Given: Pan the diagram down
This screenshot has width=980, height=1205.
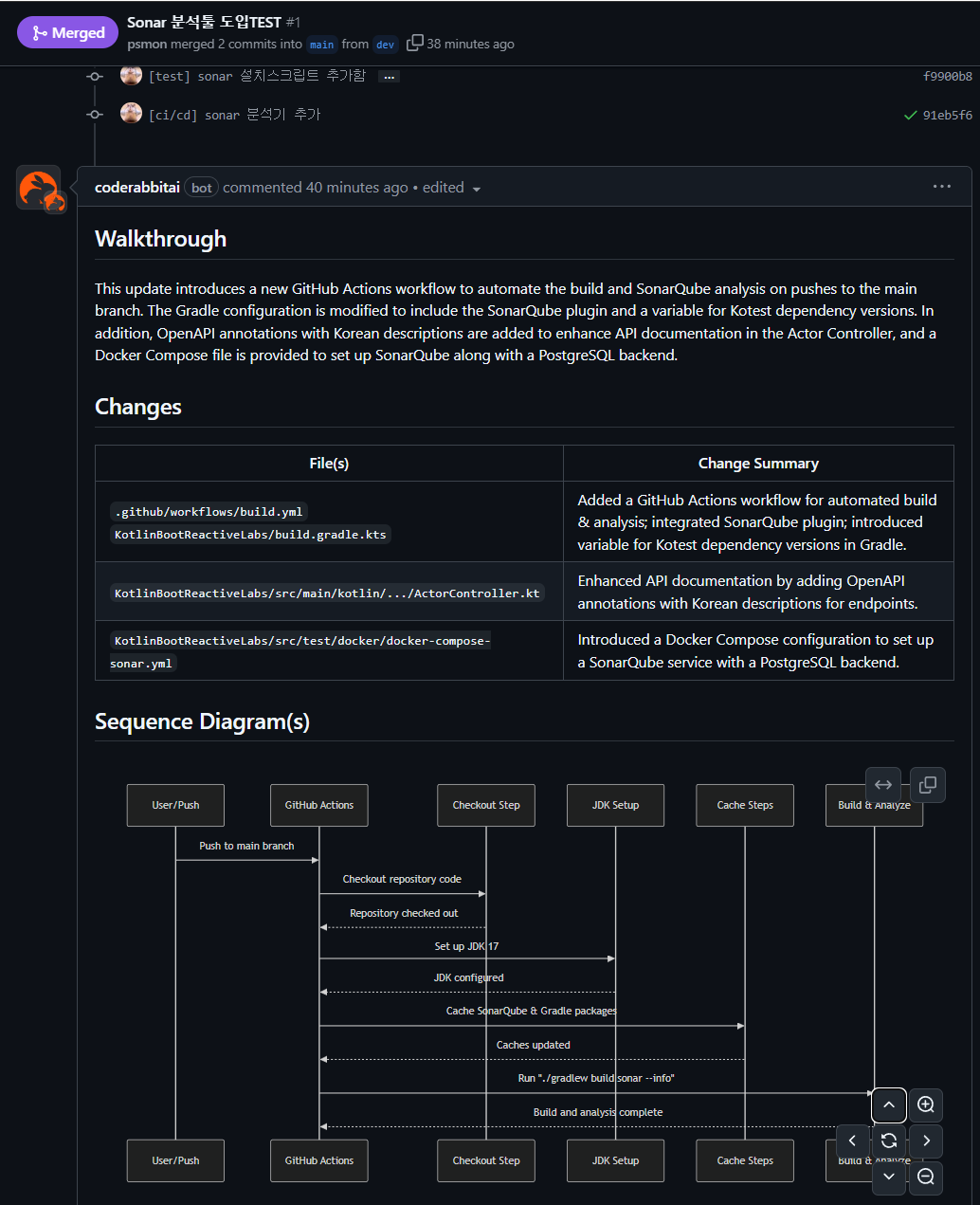Looking at the screenshot, I should pyautogui.click(x=889, y=1178).
